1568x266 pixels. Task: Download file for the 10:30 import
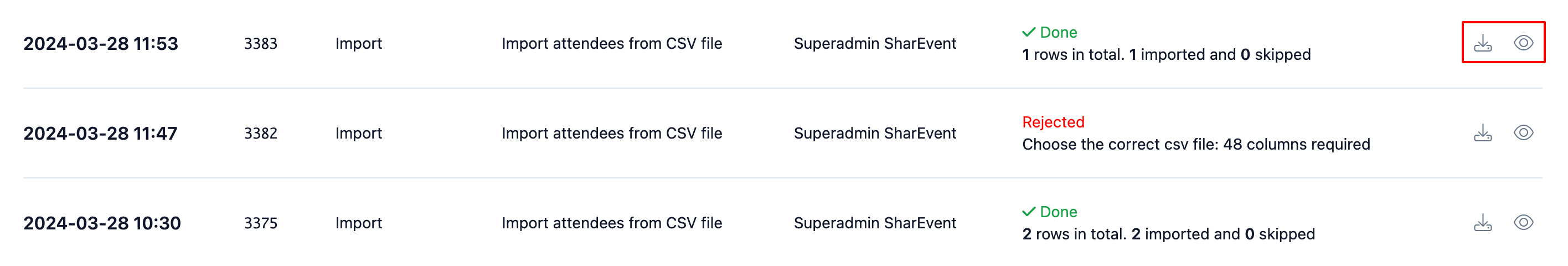[1483, 223]
